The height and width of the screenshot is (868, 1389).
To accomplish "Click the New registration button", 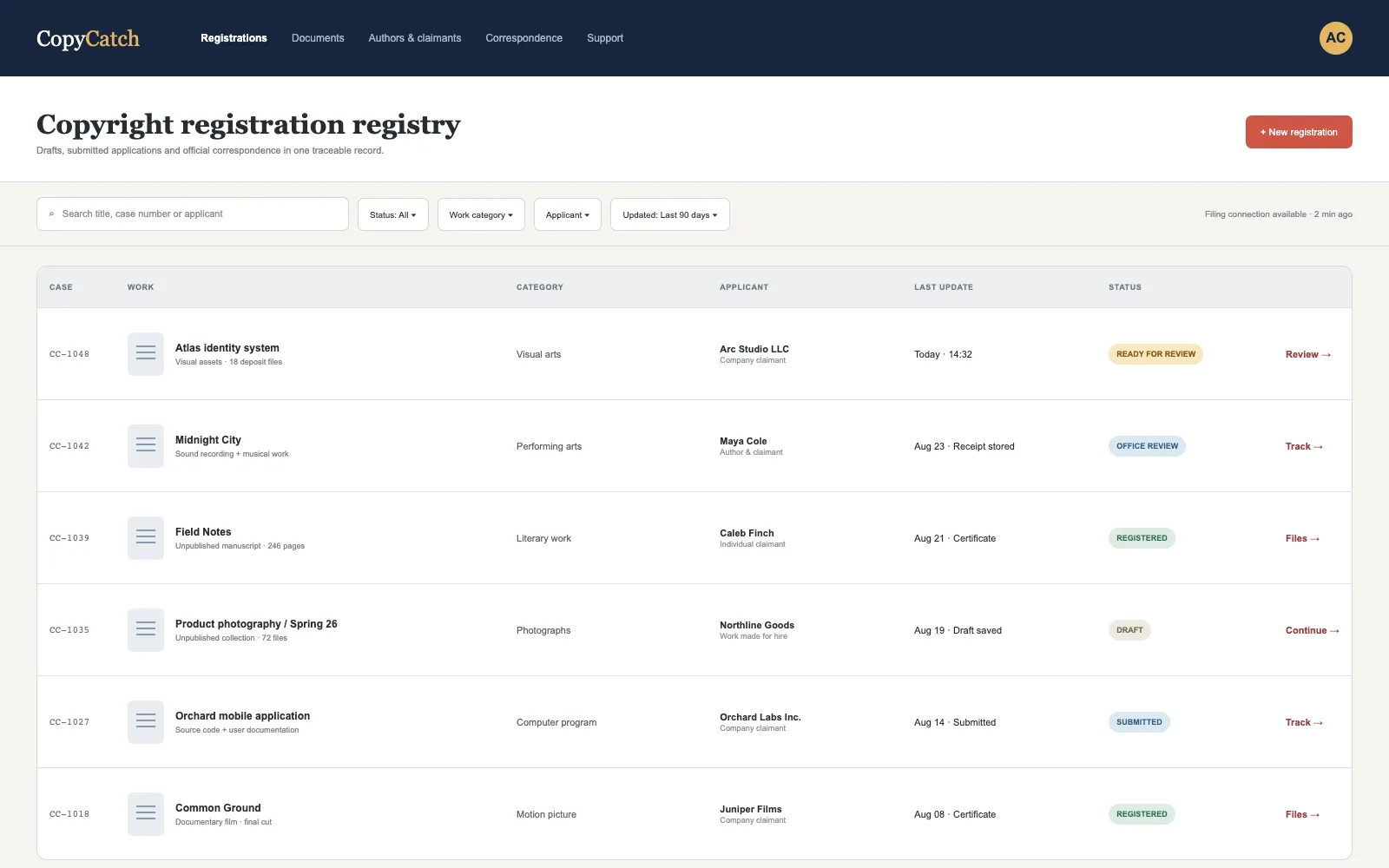I will 1299,132.
